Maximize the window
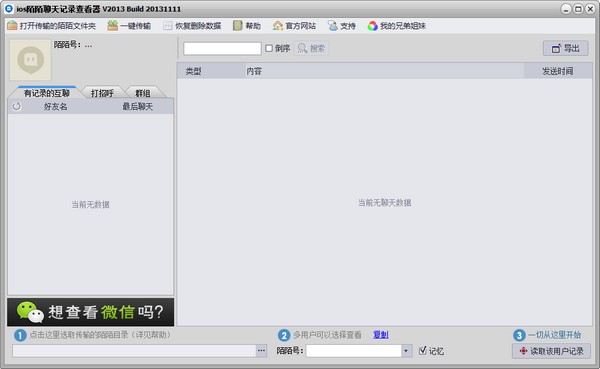This screenshot has width=600, height=369. tap(578, 9)
